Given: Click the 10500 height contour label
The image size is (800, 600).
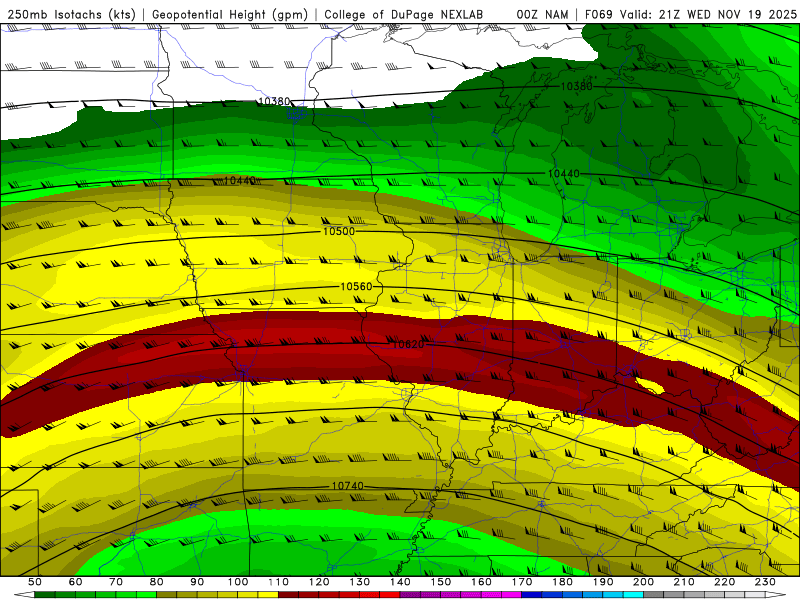Looking at the screenshot, I should tap(339, 232).
